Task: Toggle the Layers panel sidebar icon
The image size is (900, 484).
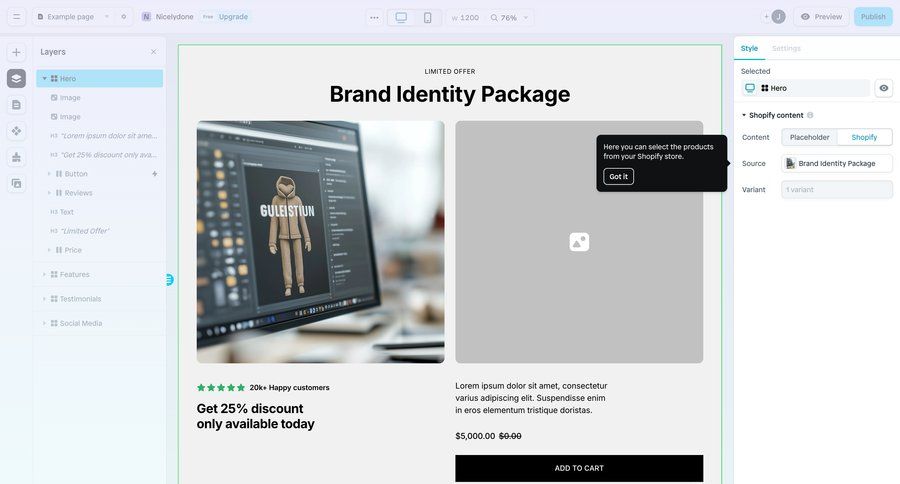Action: point(16,78)
